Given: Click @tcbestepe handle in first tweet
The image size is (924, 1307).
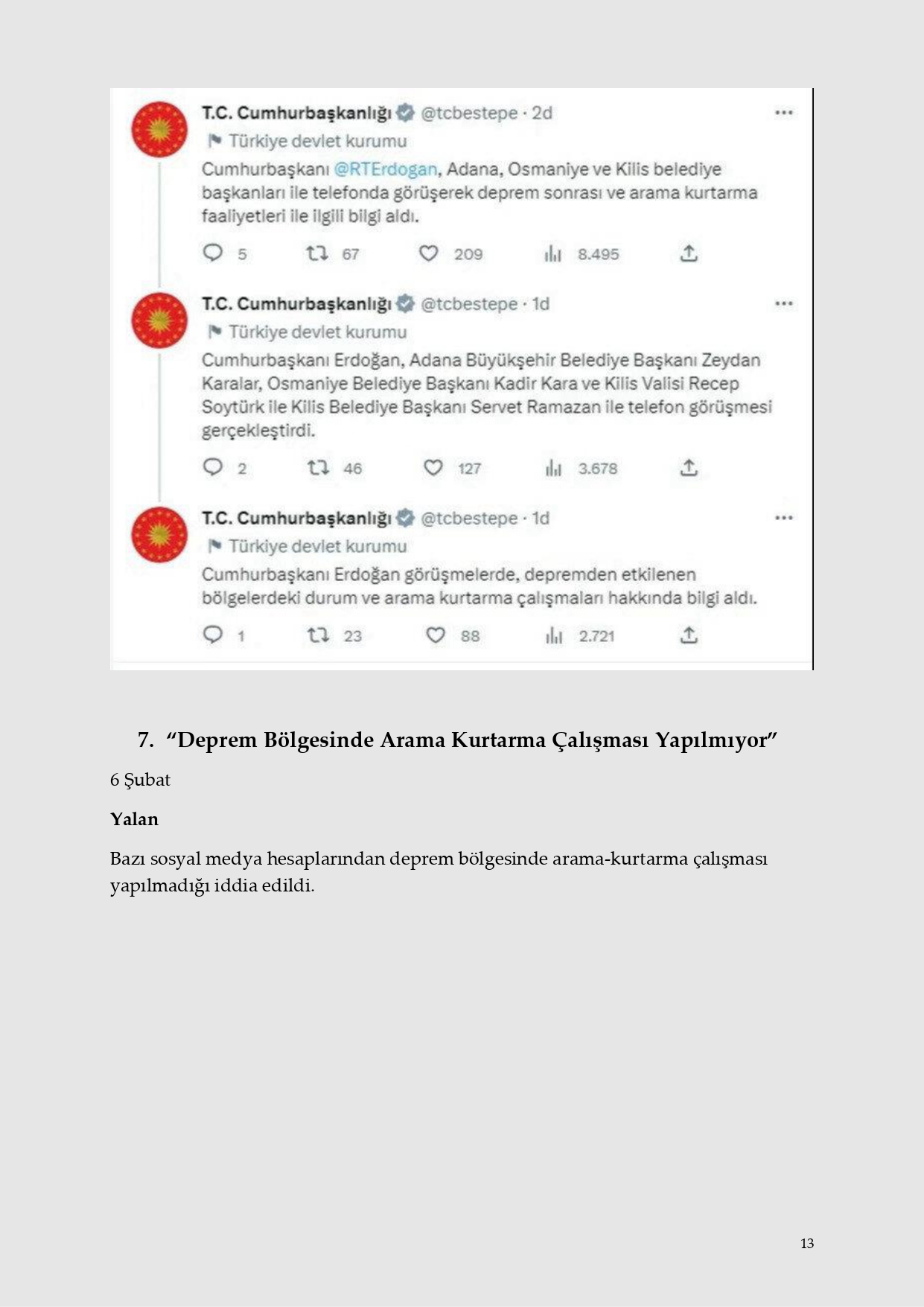Looking at the screenshot, I should [x=469, y=113].
